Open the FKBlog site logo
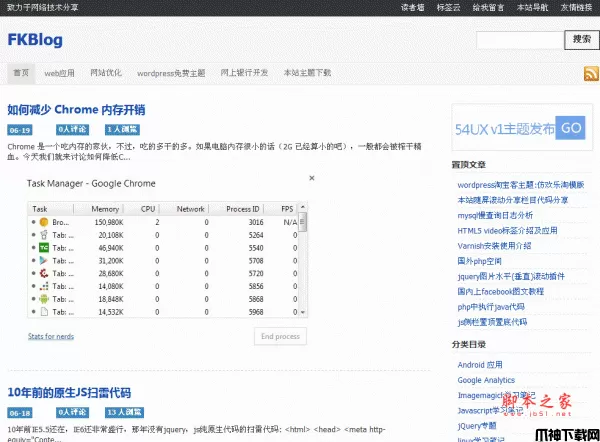Screen dimensions: 600x442 click(35, 40)
